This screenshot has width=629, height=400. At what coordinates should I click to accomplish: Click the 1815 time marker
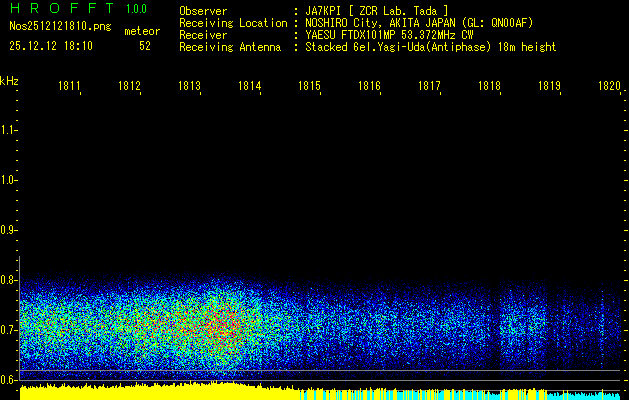click(x=309, y=87)
